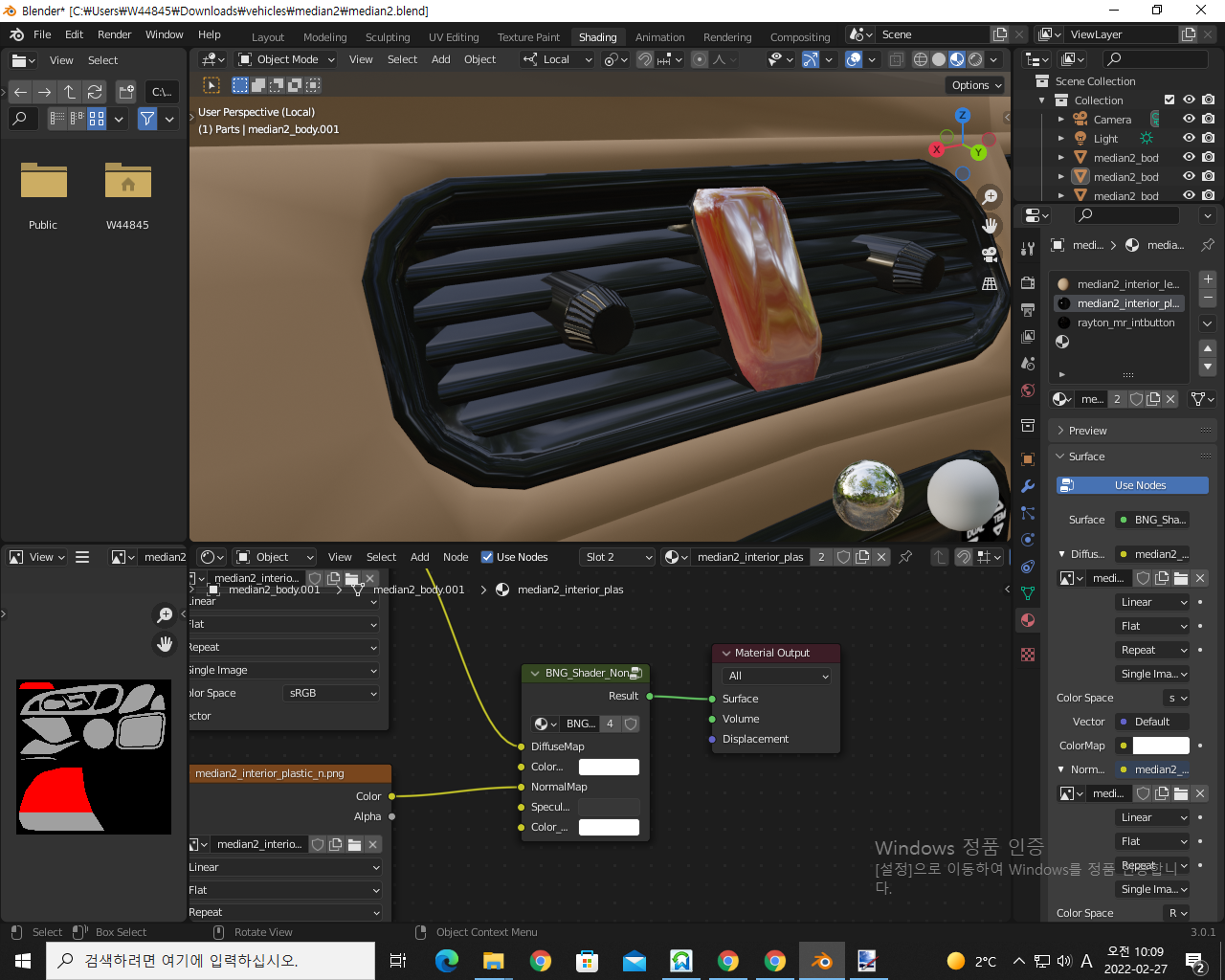Open the Object properties tab
The width and height of the screenshot is (1225, 980).
(x=1028, y=459)
